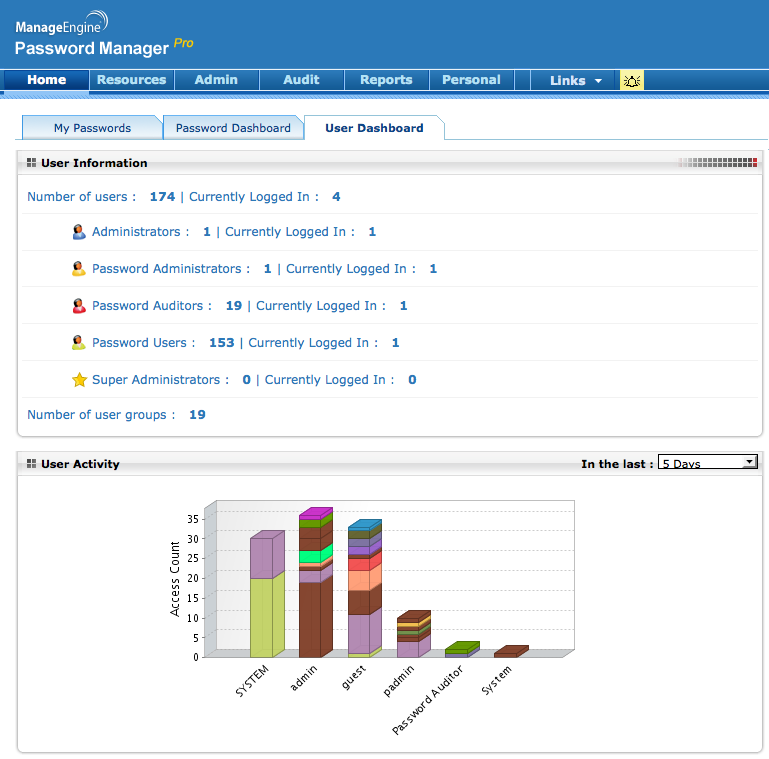Click the Password Administrators label
Viewport: 769px width, 759px height.
pyautogui.click(x=171, y=269)
